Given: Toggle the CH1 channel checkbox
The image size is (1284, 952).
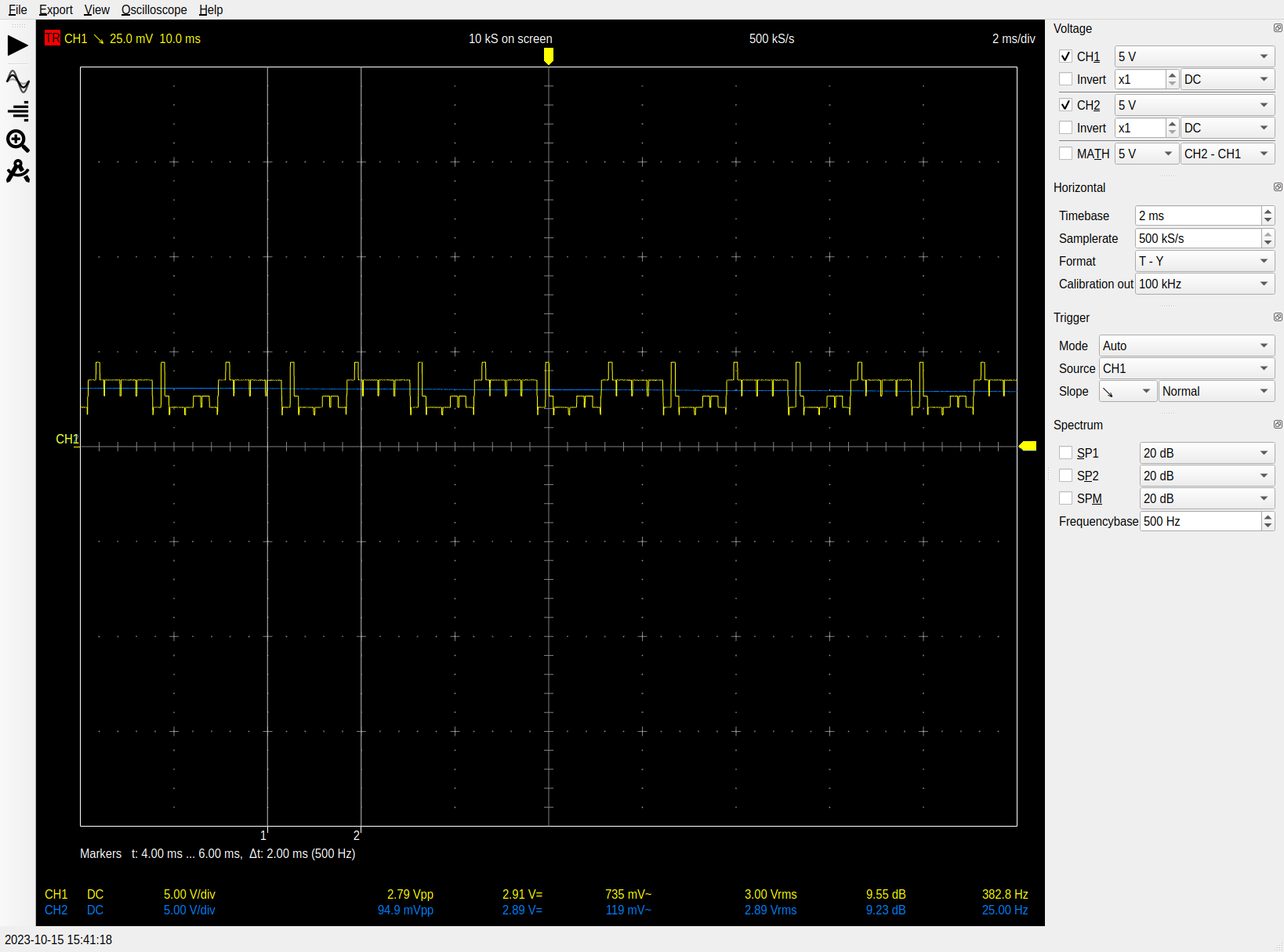Looking at the screenshot, I should (1065, 56).
